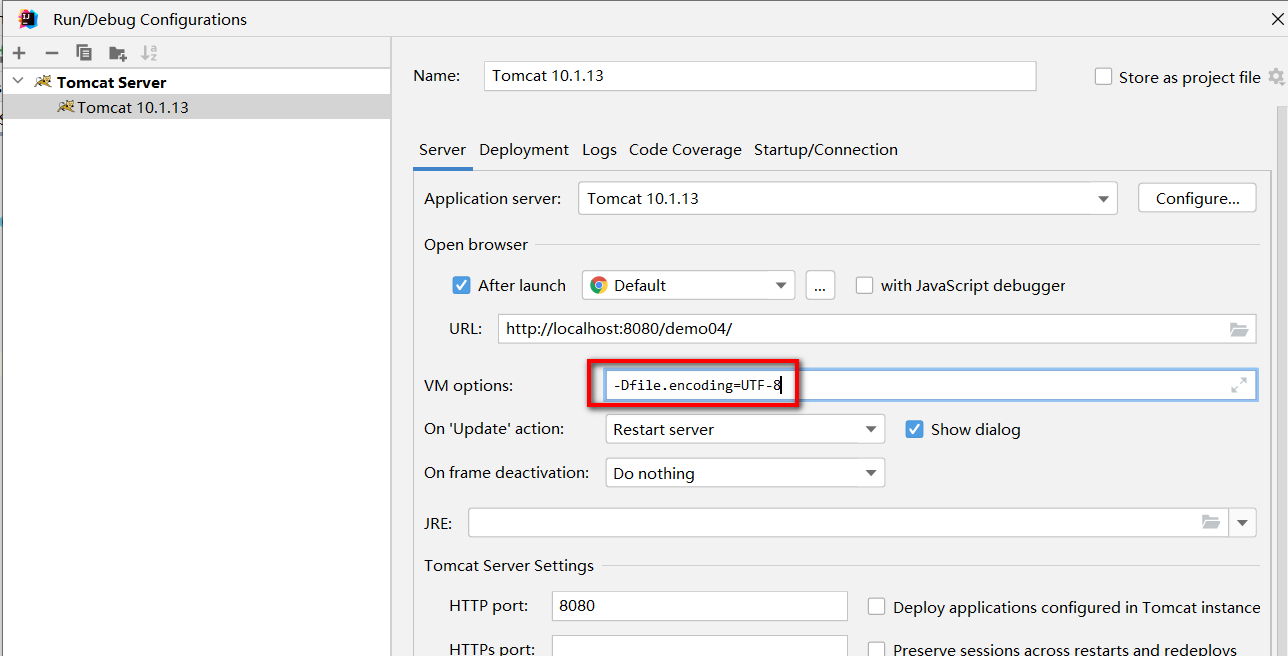
Task: Open the Startup/Connection tab
Action: pyautogui.click(x=825, y=150)
